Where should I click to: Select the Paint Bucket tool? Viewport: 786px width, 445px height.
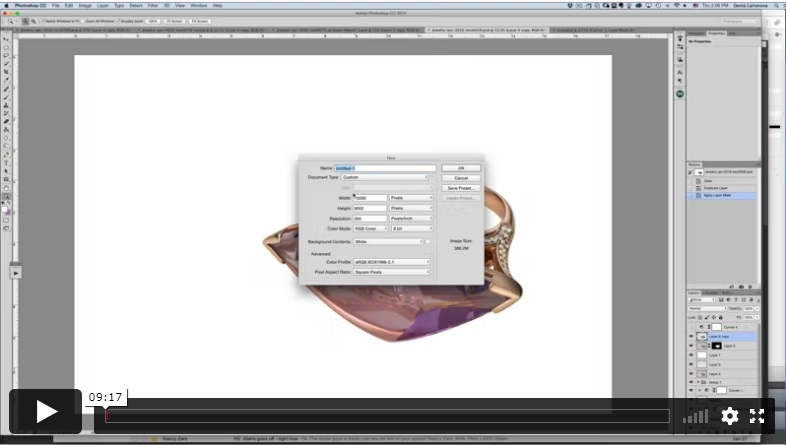[7, 130]
